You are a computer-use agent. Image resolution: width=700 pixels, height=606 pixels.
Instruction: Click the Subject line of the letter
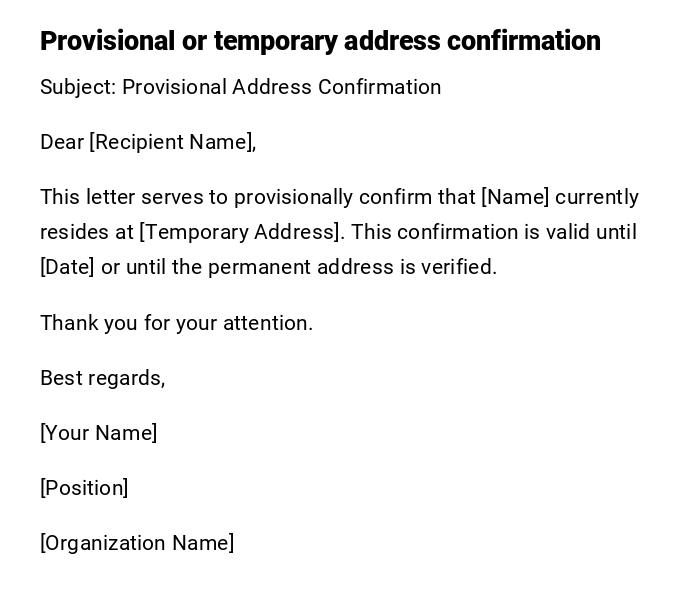(x=240, y=87)
